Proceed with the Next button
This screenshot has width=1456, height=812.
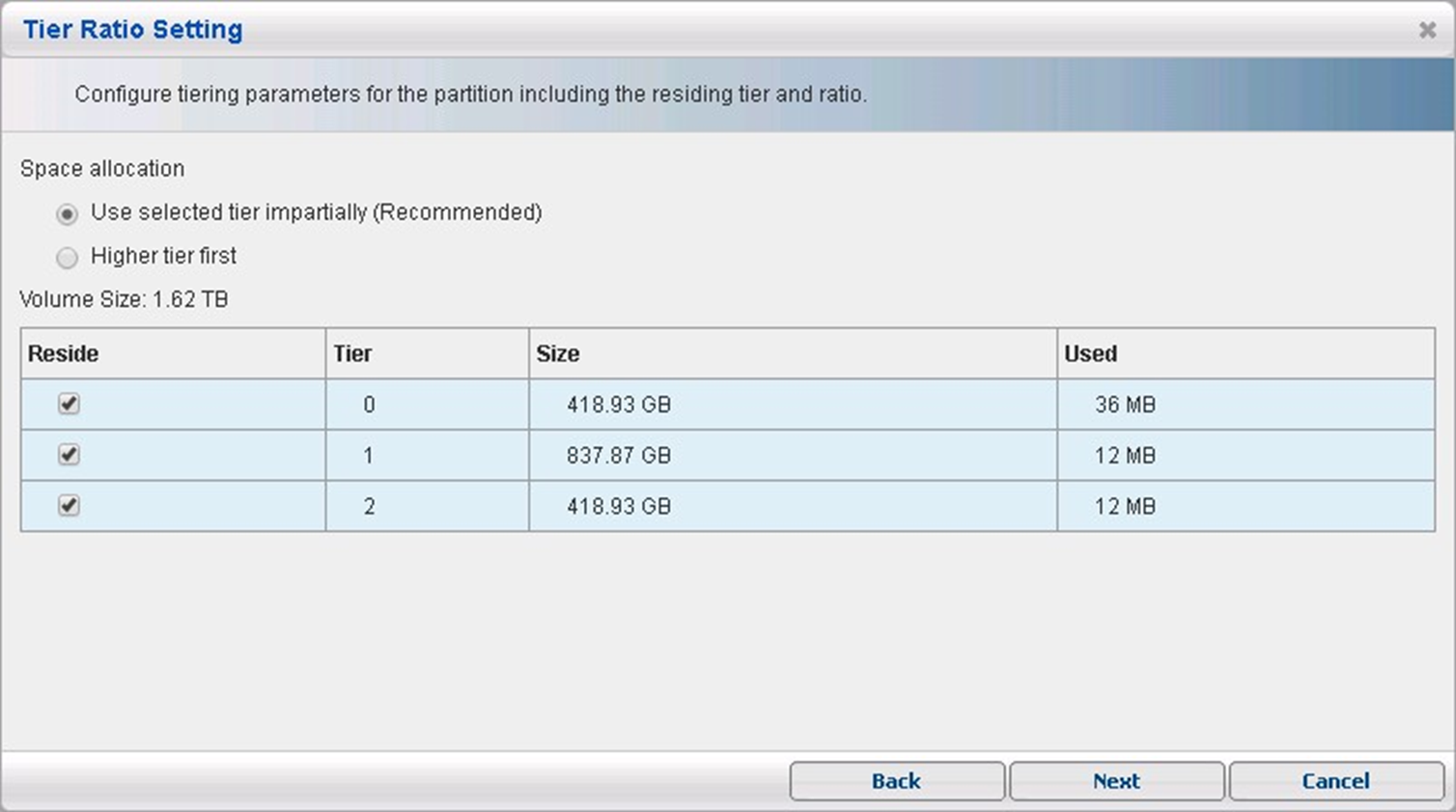[x=1116, y=781]
